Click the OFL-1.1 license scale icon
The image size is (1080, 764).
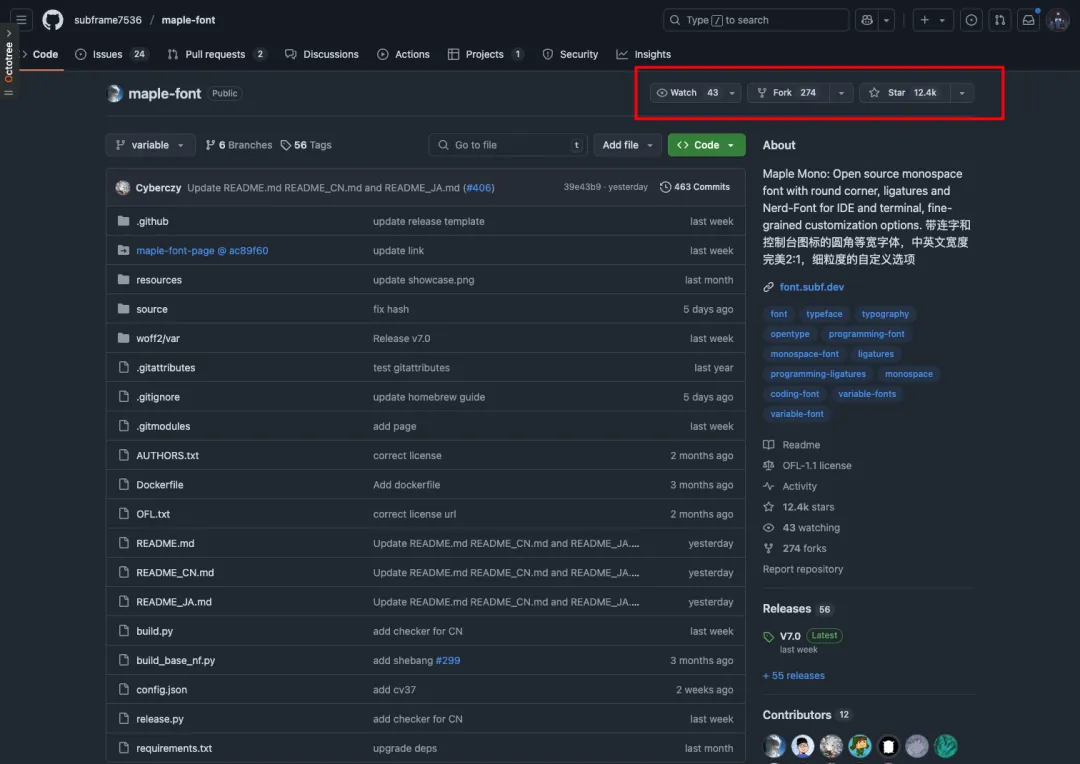point(769,466)
